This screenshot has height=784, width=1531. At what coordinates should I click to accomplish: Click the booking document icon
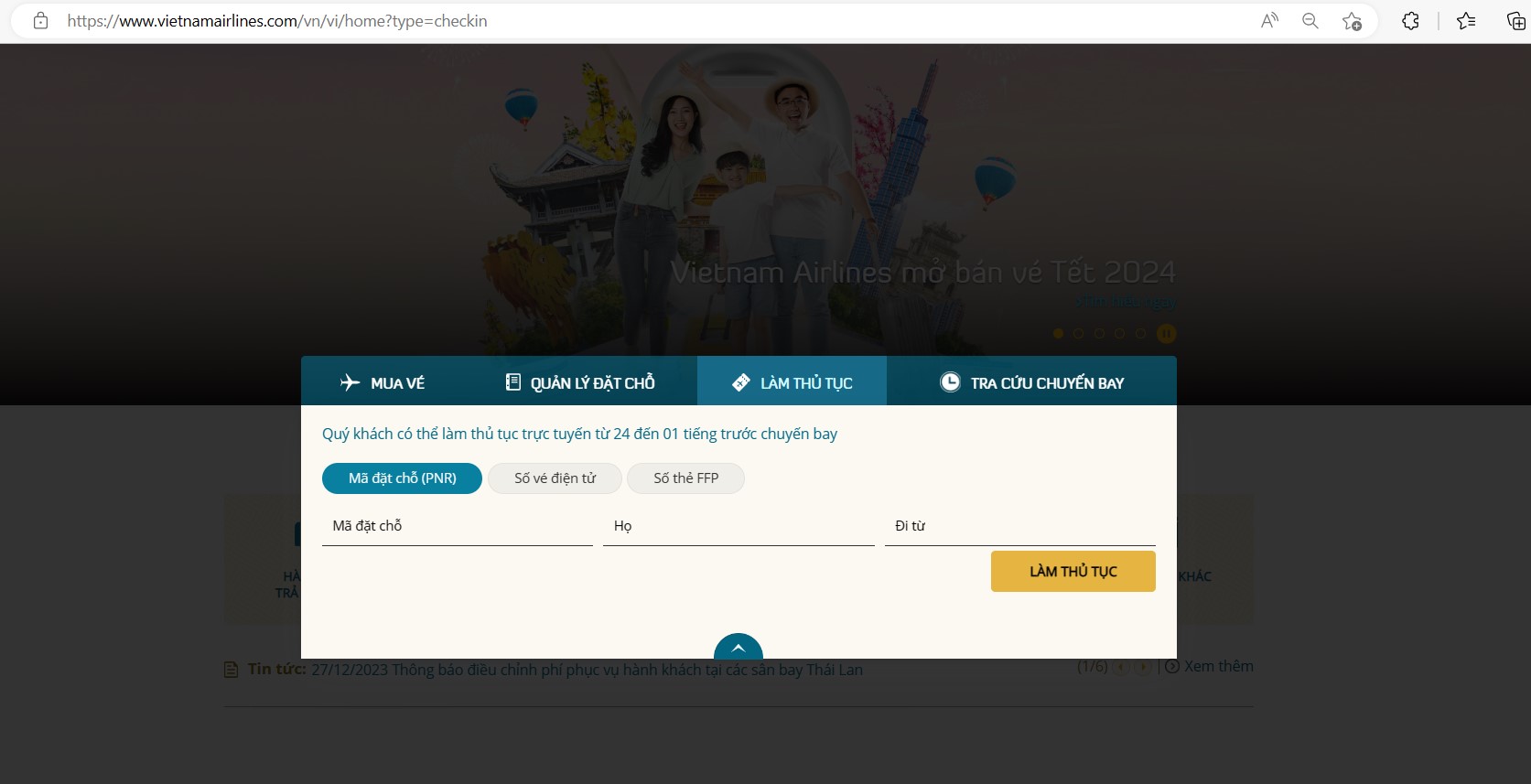click(513, 382)
